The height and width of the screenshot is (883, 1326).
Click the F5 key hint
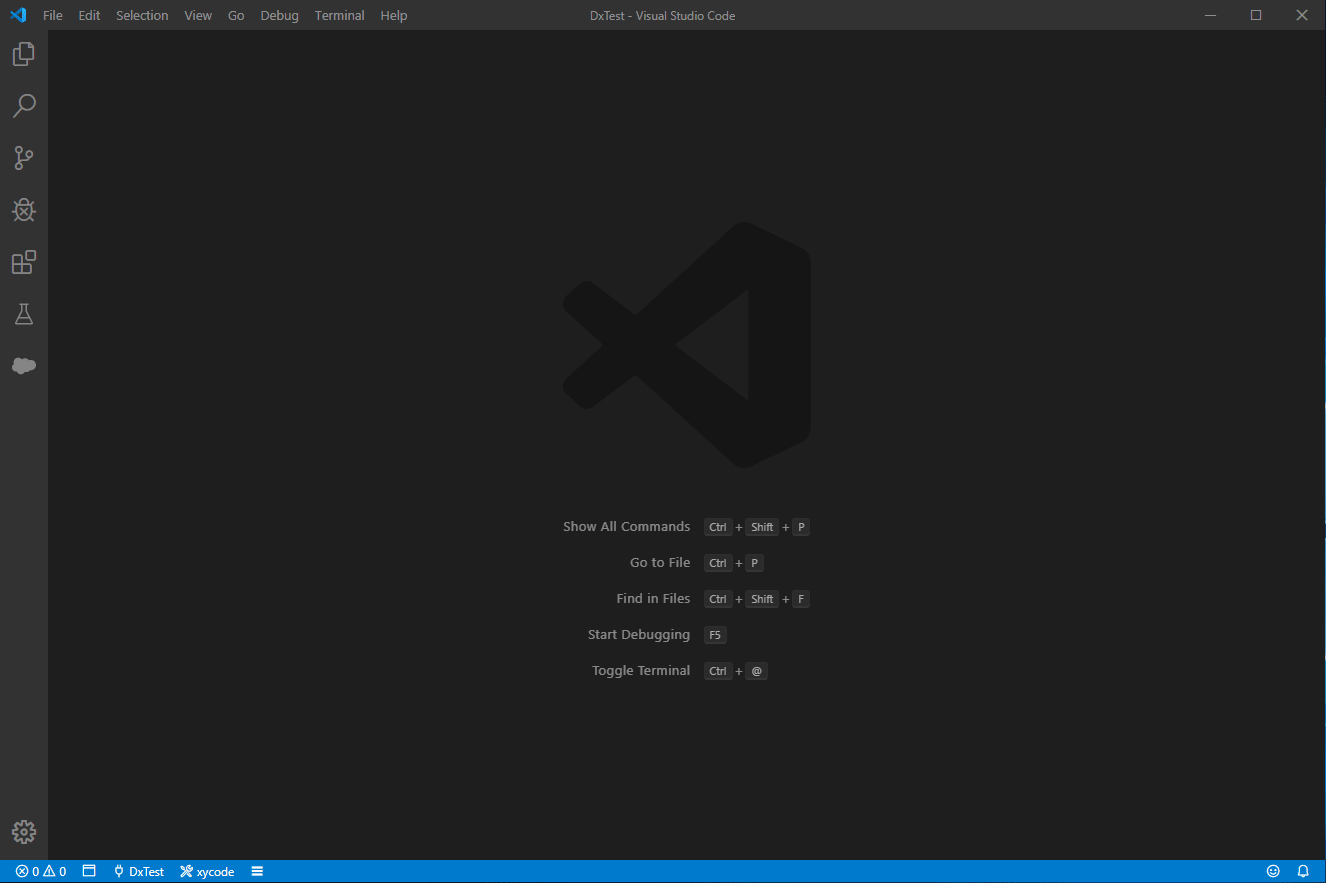pyautogui.click(x=715, y=635)
